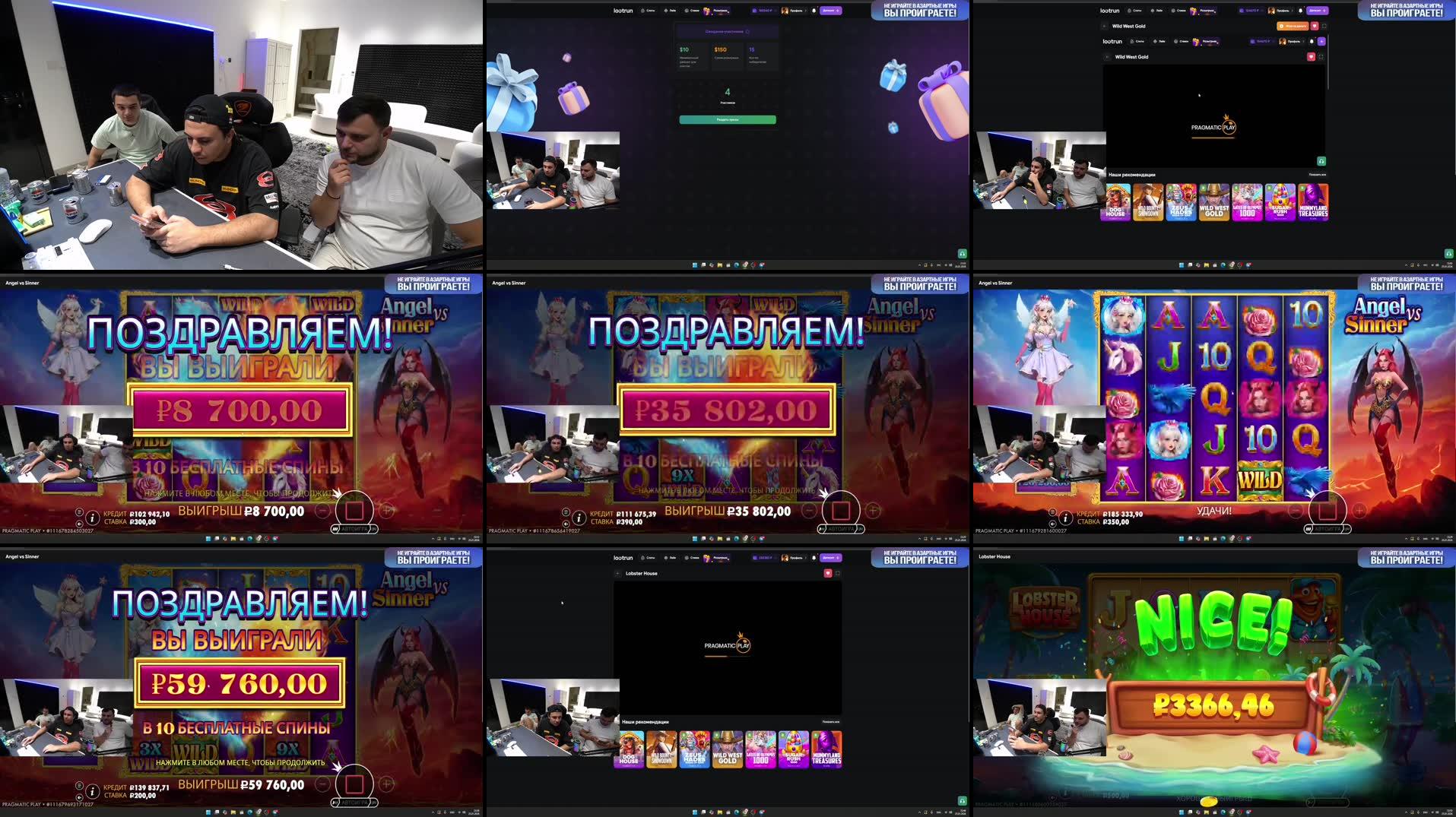Open the slot hamburger menu icon

point(78,512)
